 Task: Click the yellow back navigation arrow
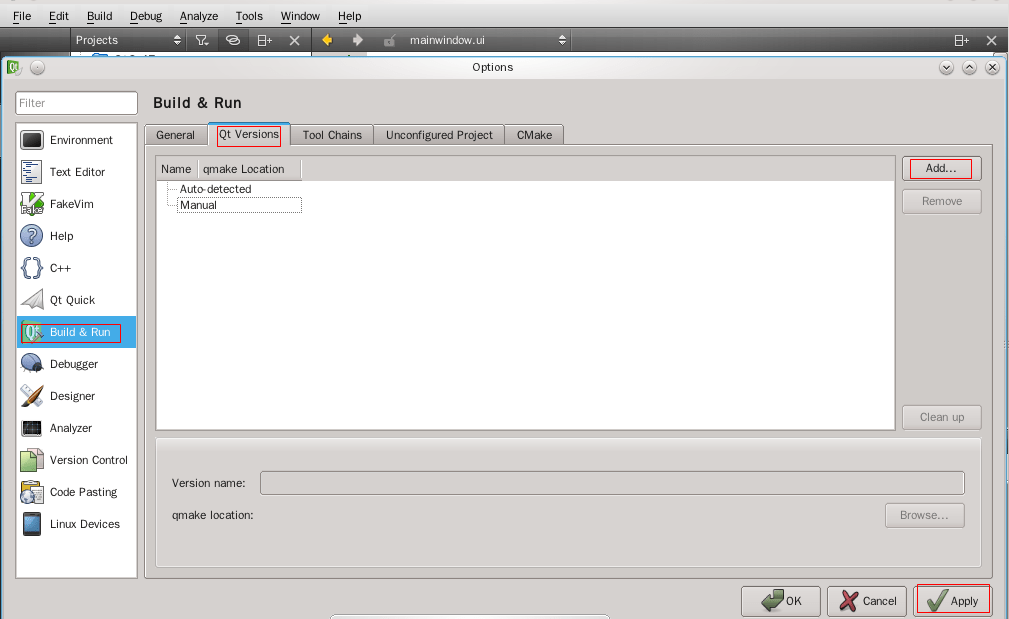pyautogui.click(x=326, y=40)
